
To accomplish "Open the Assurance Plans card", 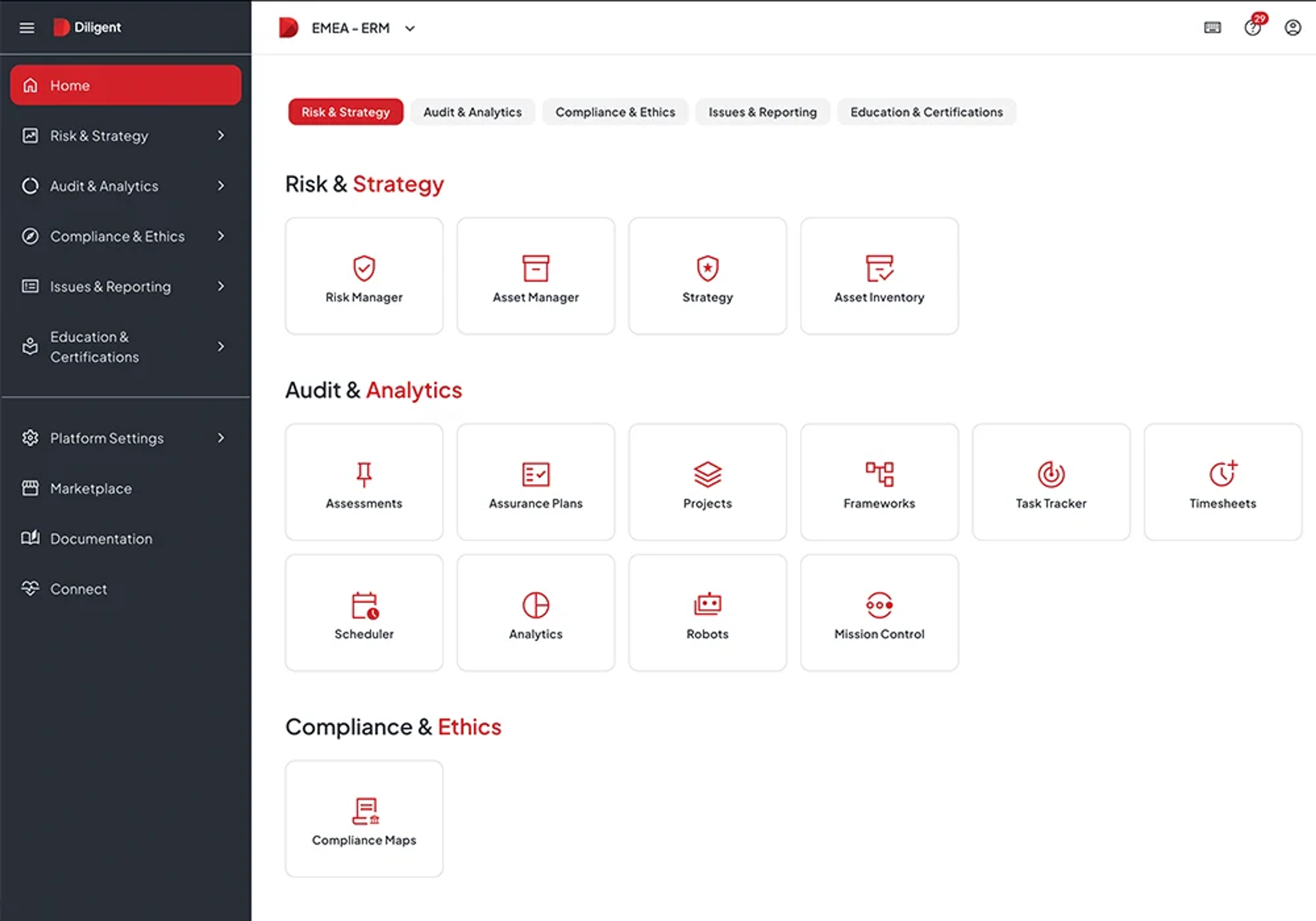I will [536, 482].
